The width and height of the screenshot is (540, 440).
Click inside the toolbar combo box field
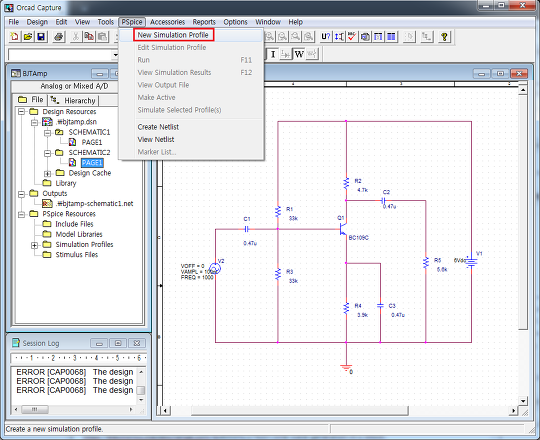pos(60,54)
